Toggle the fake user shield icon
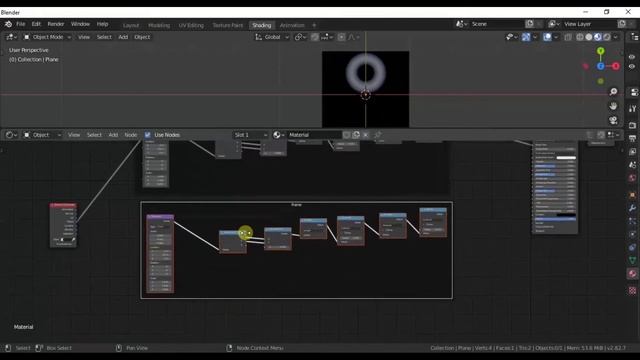 [346, 135]
